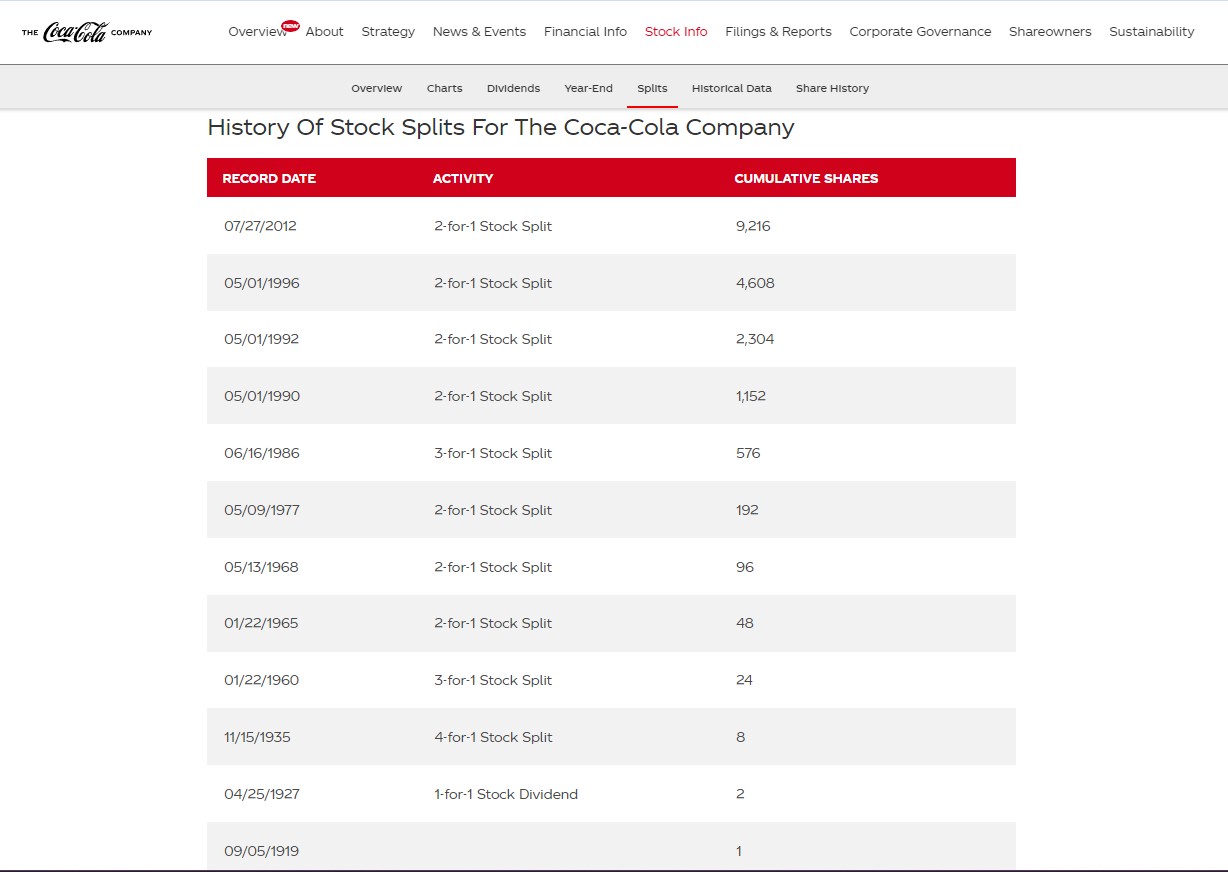Switch to the stock Overview sub-tab
The height and width of the screenshot is (872, 1228).
click(x=376, y=89)
